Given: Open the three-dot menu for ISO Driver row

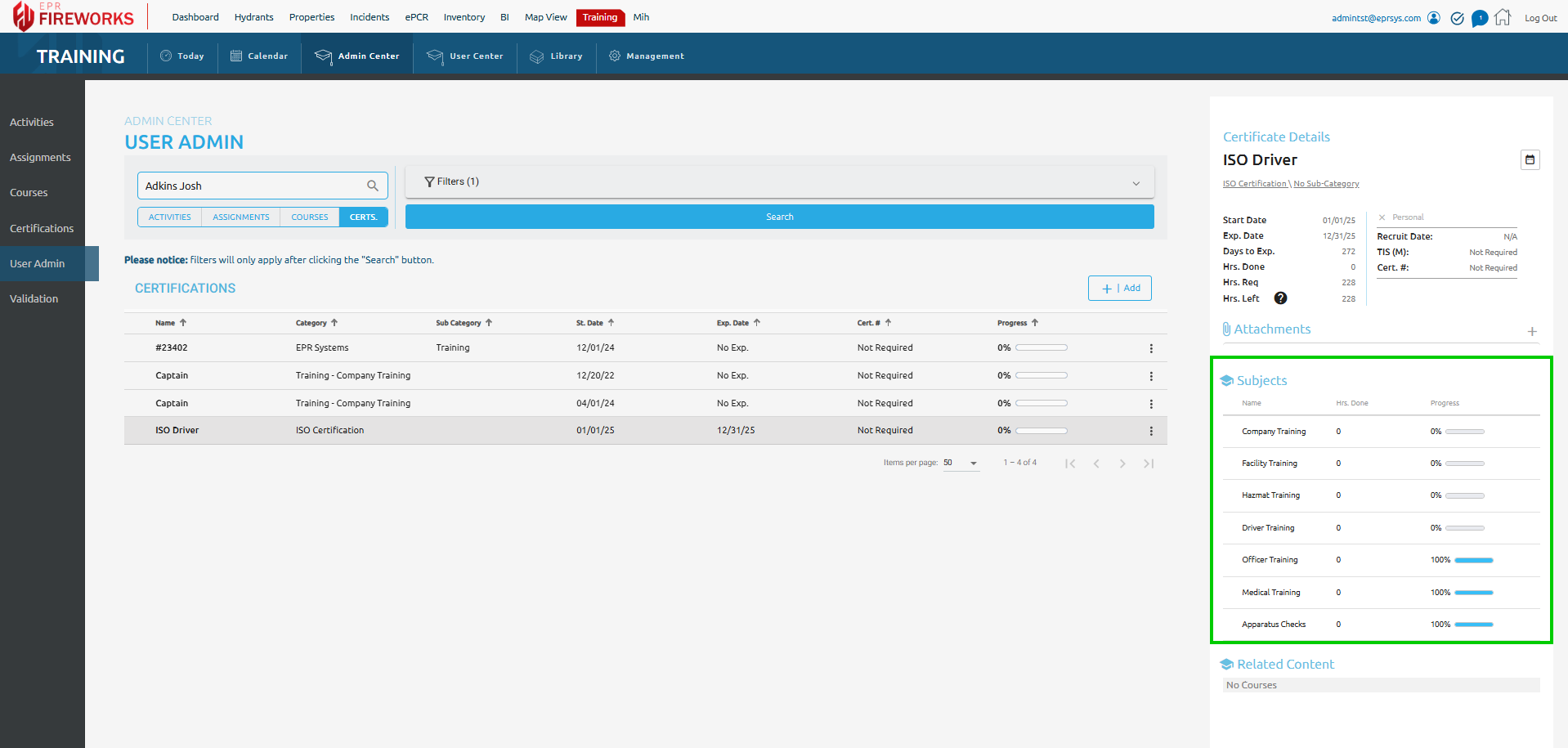Looking at the screenshot, I should click(x=1151, y=431).
